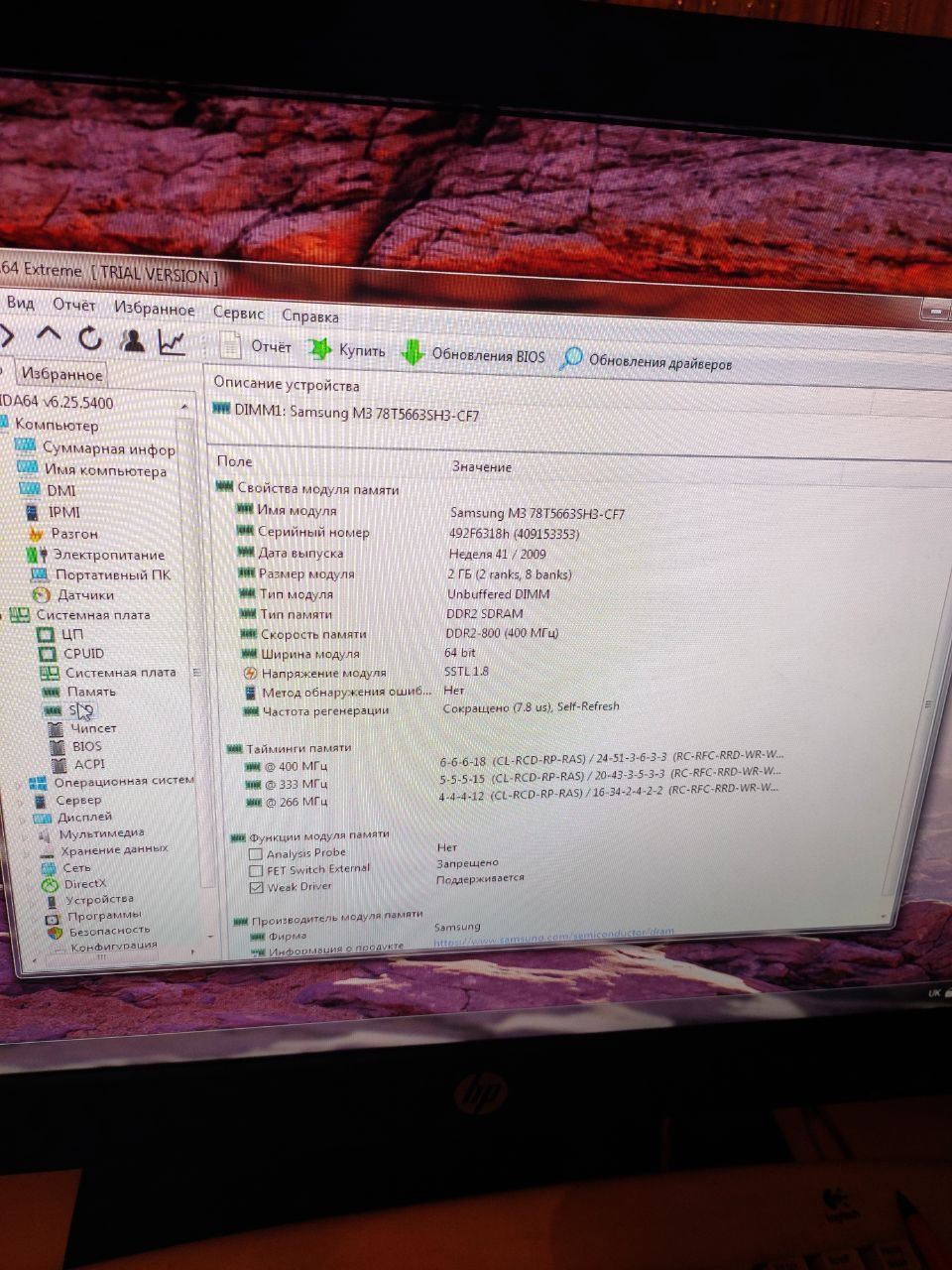Select Имя компьютера tree item
This screenshot has height=1270, width=952.
(92, 469)
